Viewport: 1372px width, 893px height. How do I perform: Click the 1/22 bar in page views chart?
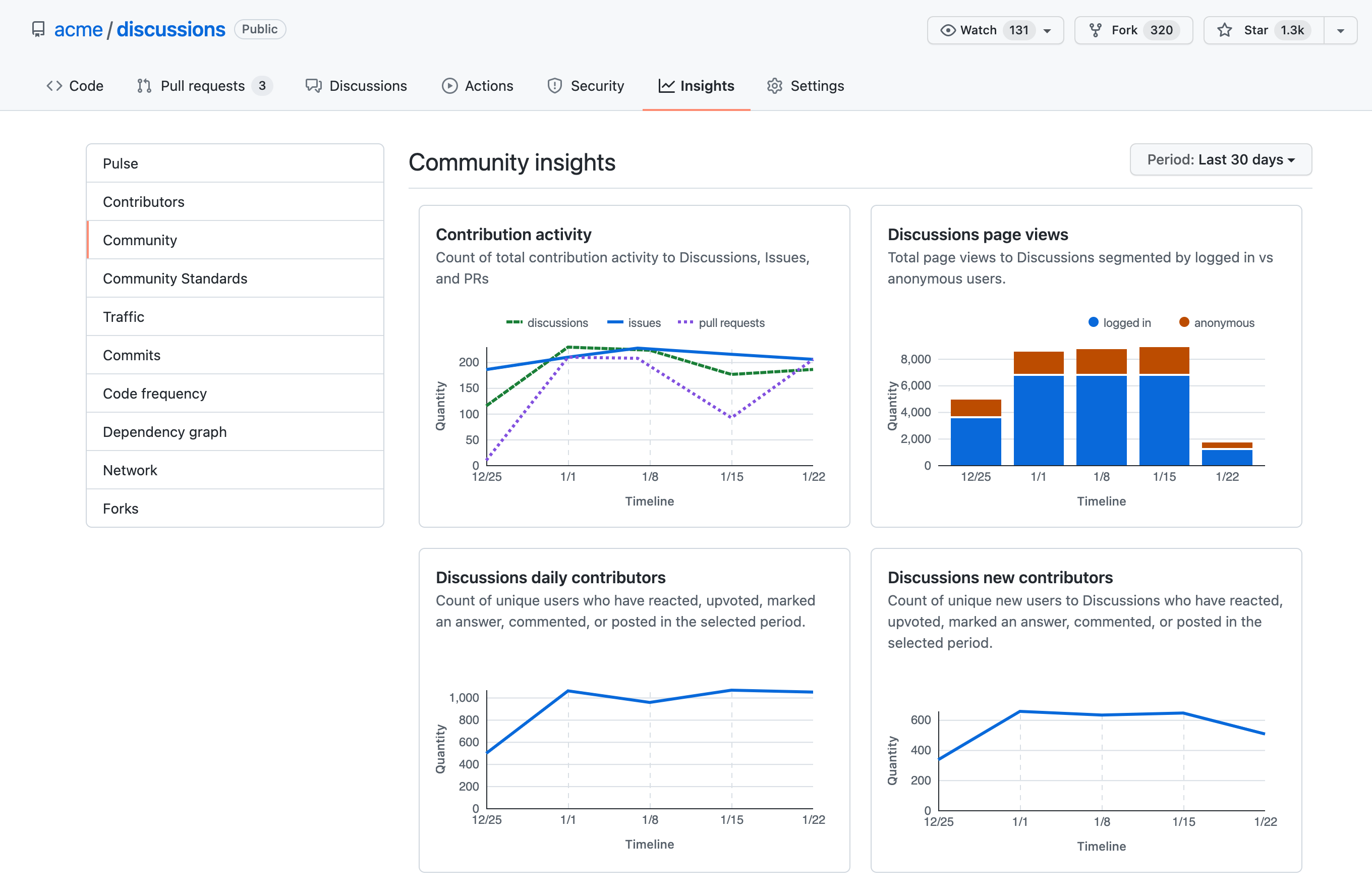(1227, 454)
